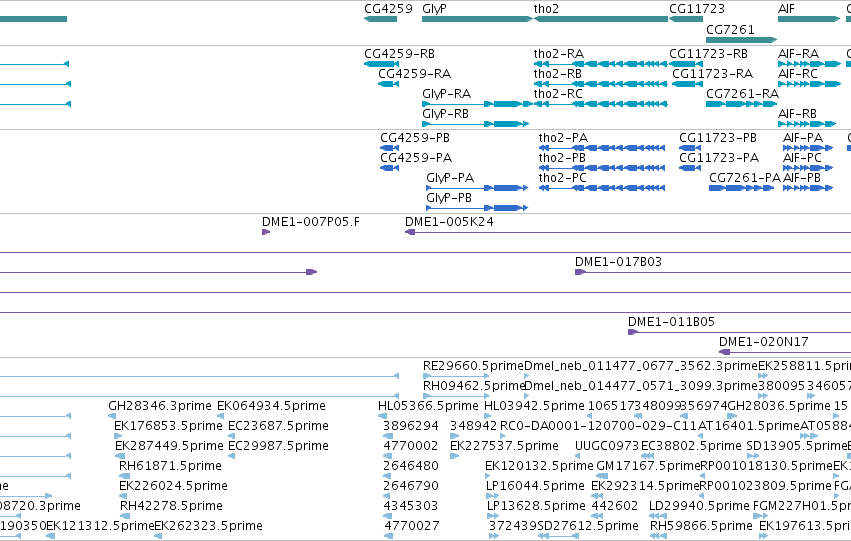Viewport: 851px width, 541px height.
Task: Open EST EK226024.5prime
Action: [x=123, y=496]
